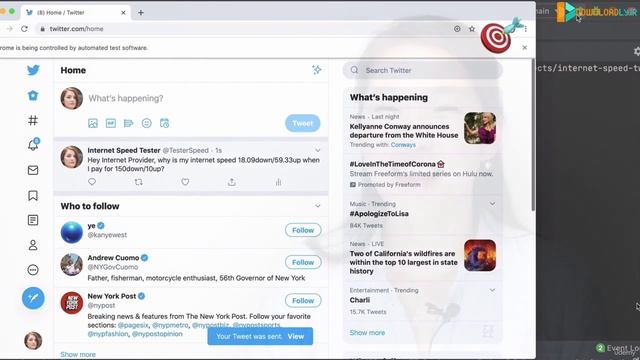Click ye profile avatar
640x360 pixels.
pyautogui.click(x=72, y=232)
